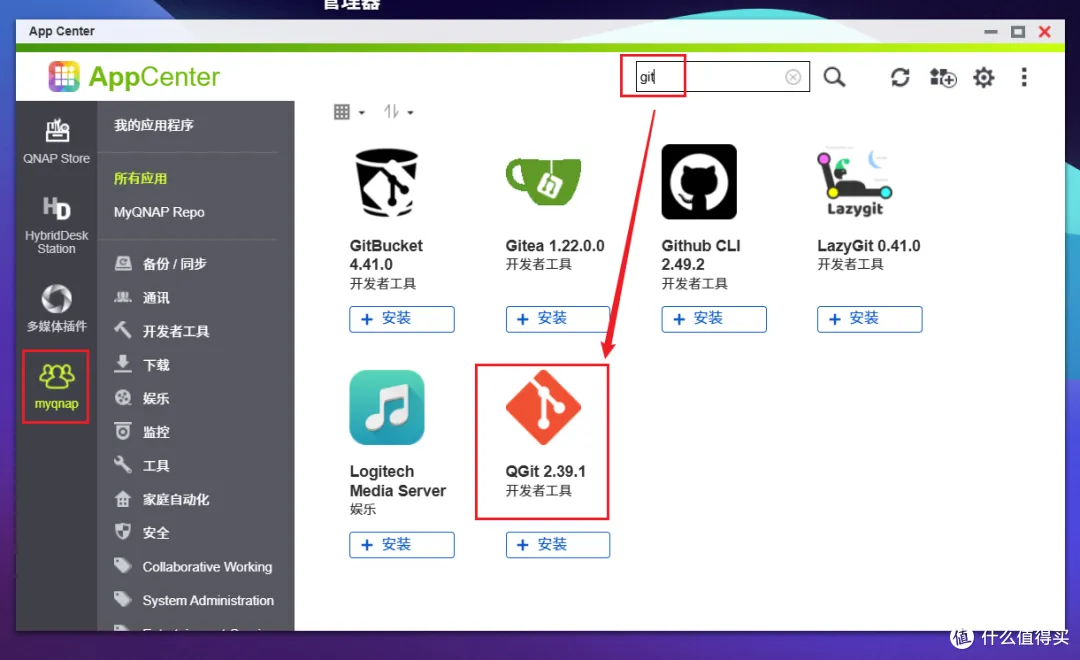The width and height of the screenshot is (1080, 660).
Task: Select 所有应用 category
Action: pos(141,178)
